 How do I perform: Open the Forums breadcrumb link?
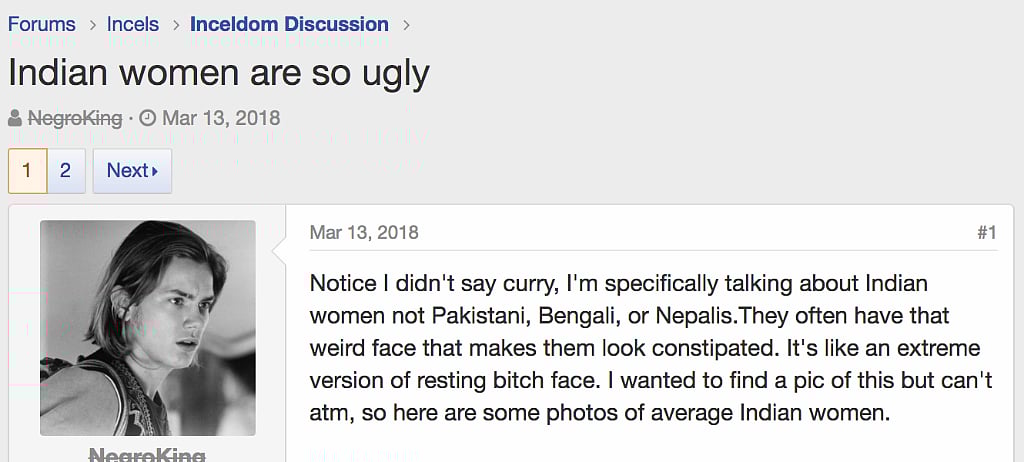point(41,24)
